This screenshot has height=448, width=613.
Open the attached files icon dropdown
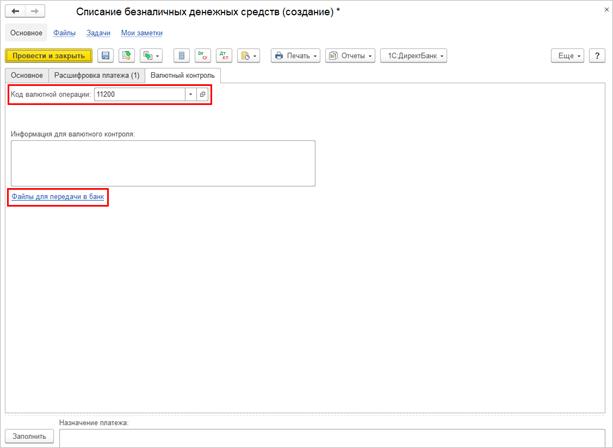[x=248, y=56]
